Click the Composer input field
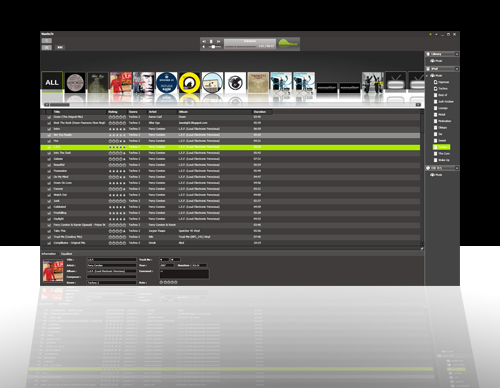 [112, 277]
